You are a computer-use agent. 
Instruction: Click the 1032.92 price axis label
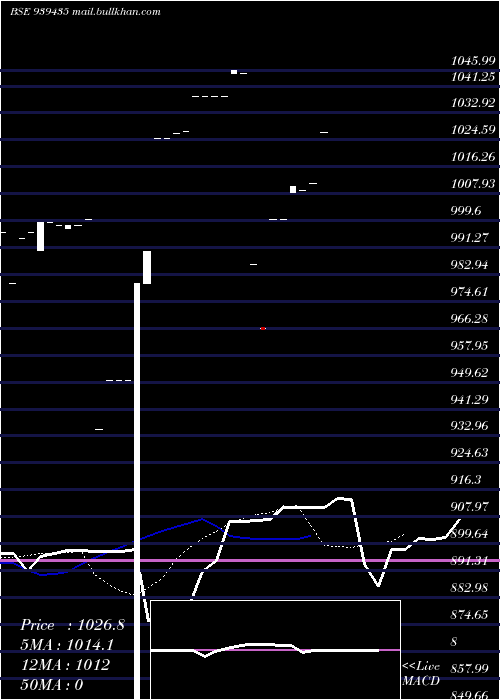(x=473, y=103)
